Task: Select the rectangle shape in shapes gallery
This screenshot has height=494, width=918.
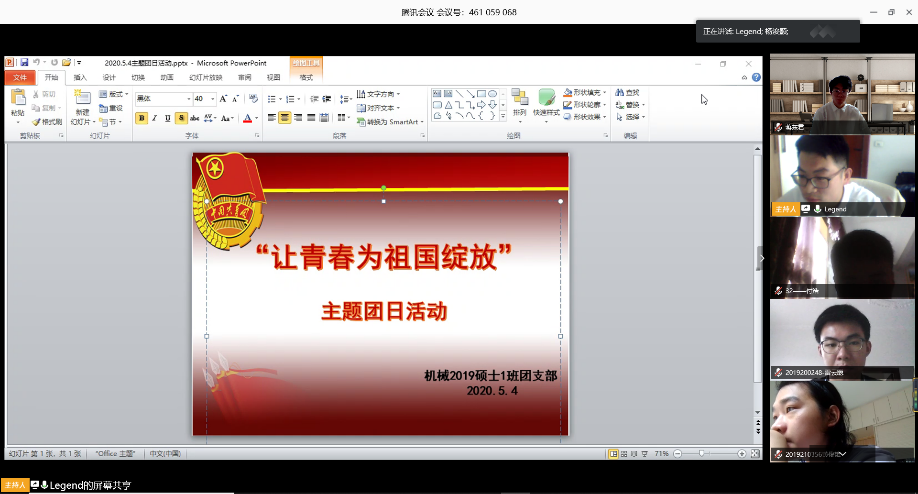Action: point(481,94)
